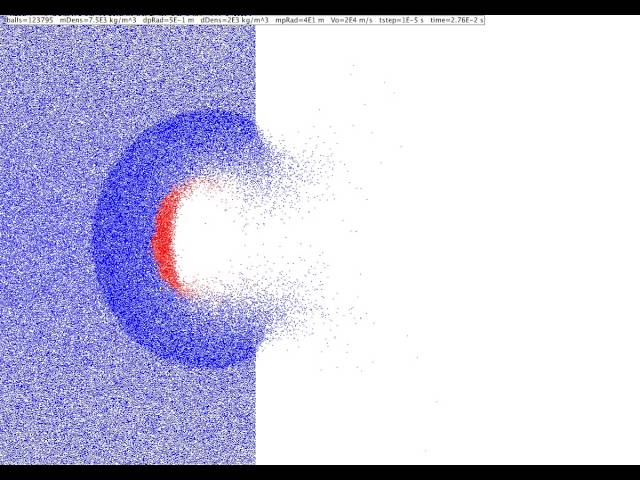
Task: Click the dark blue compressed shock ring
Action: click(122, 241)
